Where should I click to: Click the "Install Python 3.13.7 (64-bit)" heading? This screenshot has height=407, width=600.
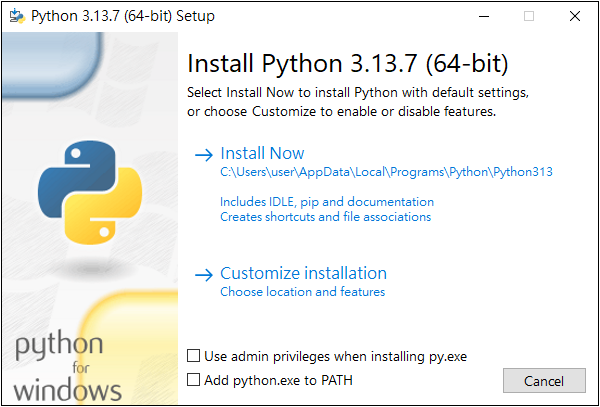click(x=348, y=64)
